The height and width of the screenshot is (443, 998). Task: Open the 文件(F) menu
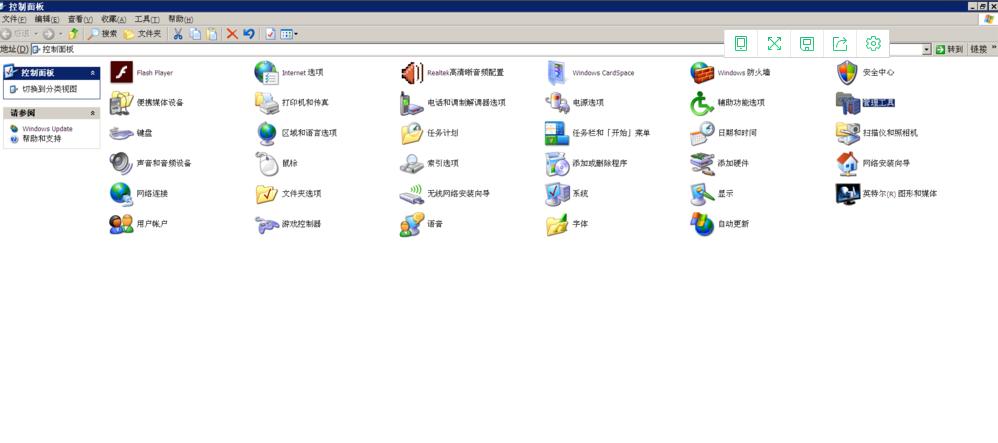pos(15,19)
